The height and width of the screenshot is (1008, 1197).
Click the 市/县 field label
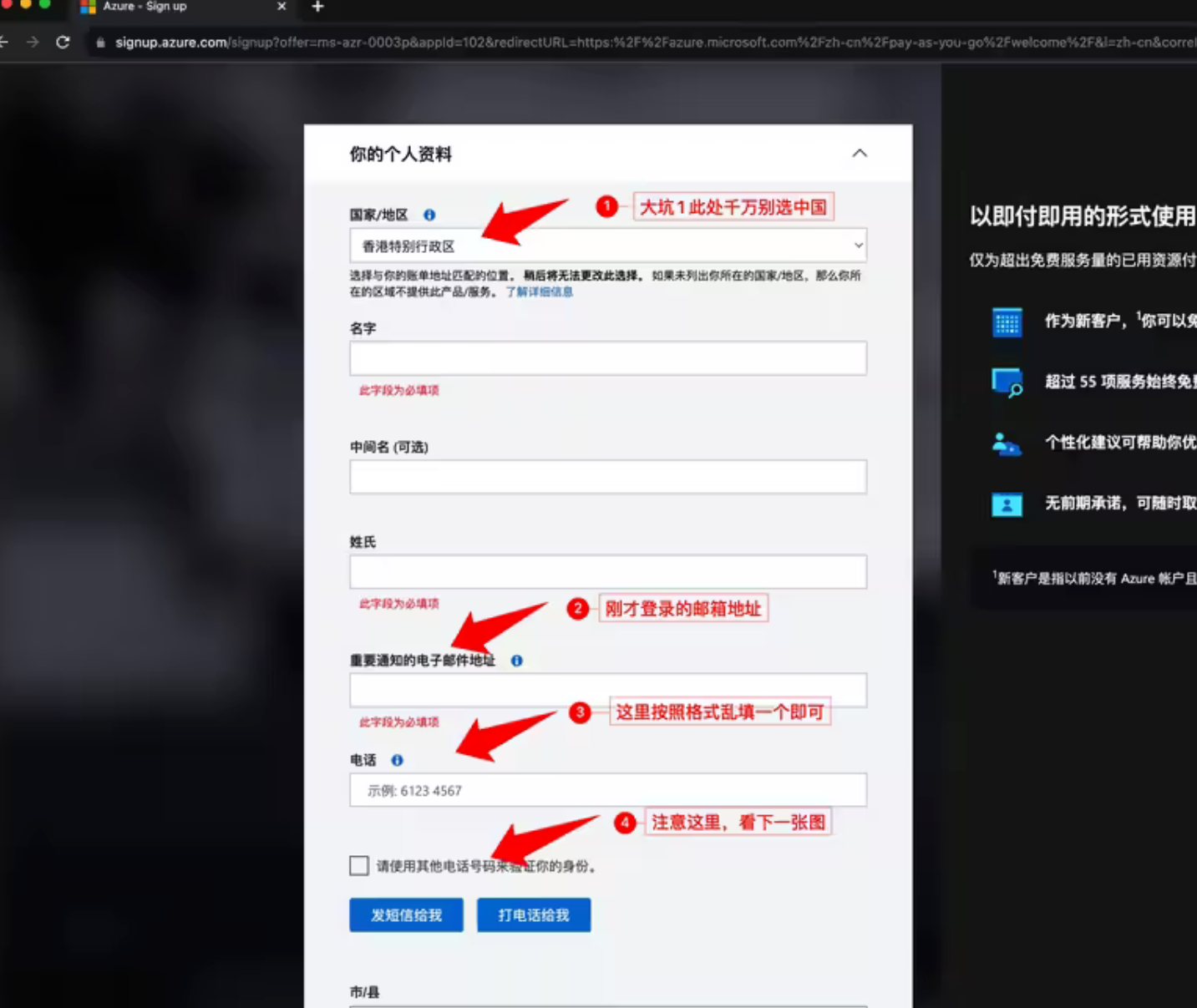(364, 992)
